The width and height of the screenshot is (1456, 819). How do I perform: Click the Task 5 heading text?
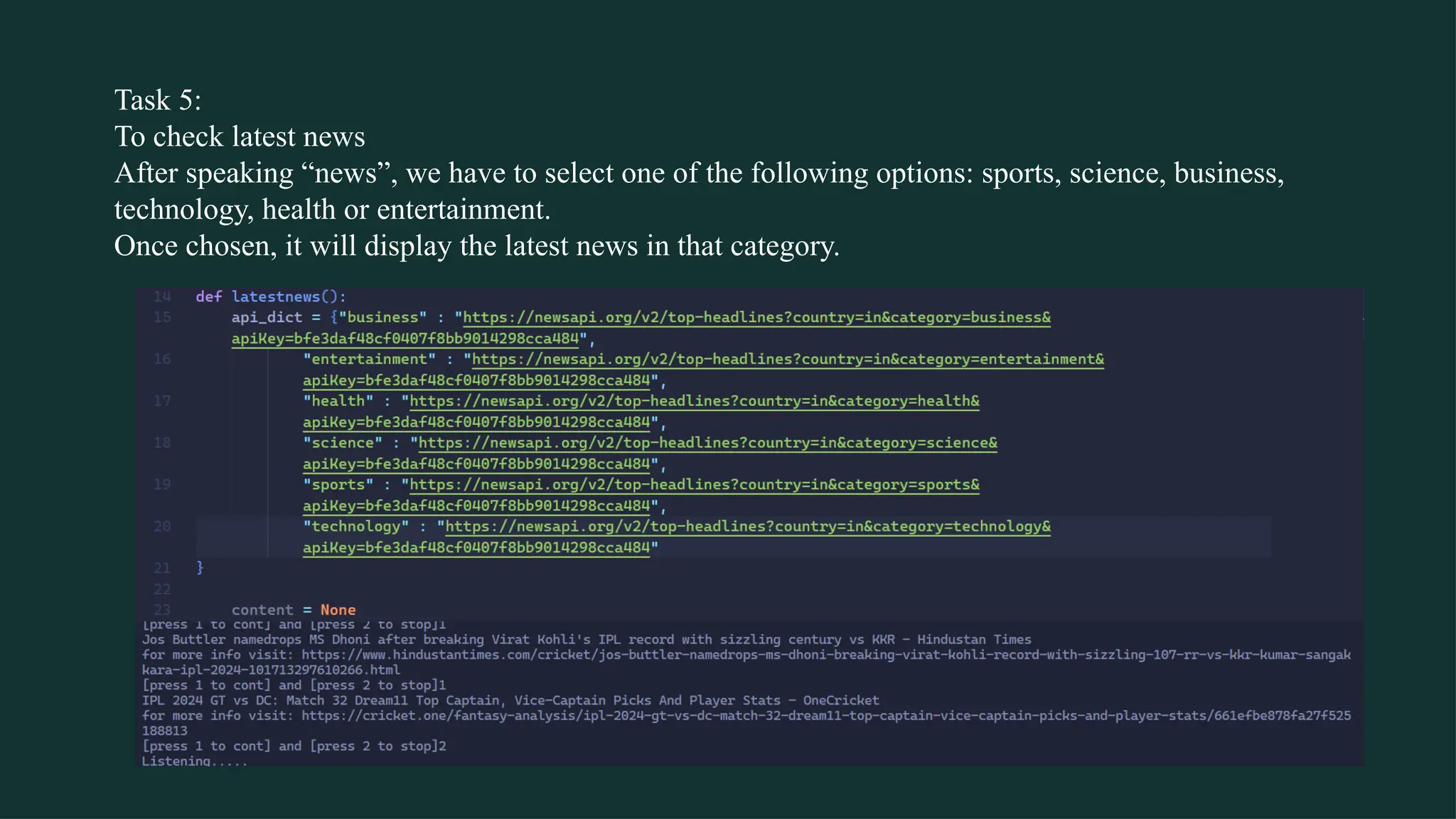tap(158, 100)
